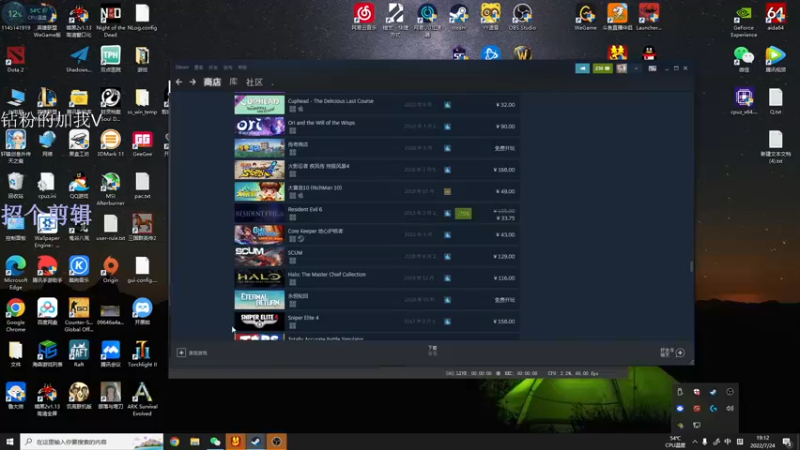Switch to Steam on the taskbar
This screenshot has height=450, width=800.
coord(256,441)
